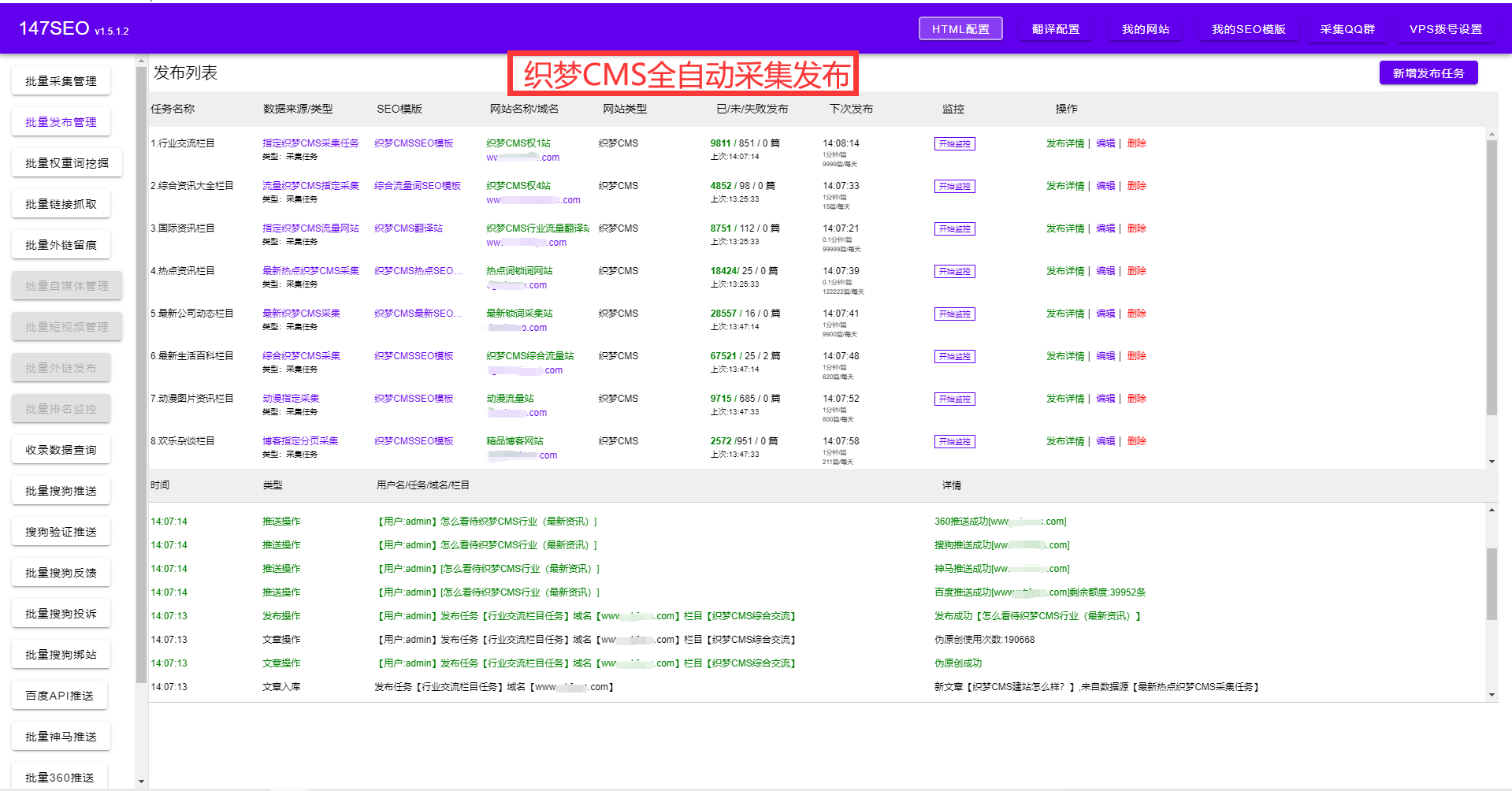View 发布详情 for 最新公司动态栏目

pyautogui.click(x=1065, y=314)
